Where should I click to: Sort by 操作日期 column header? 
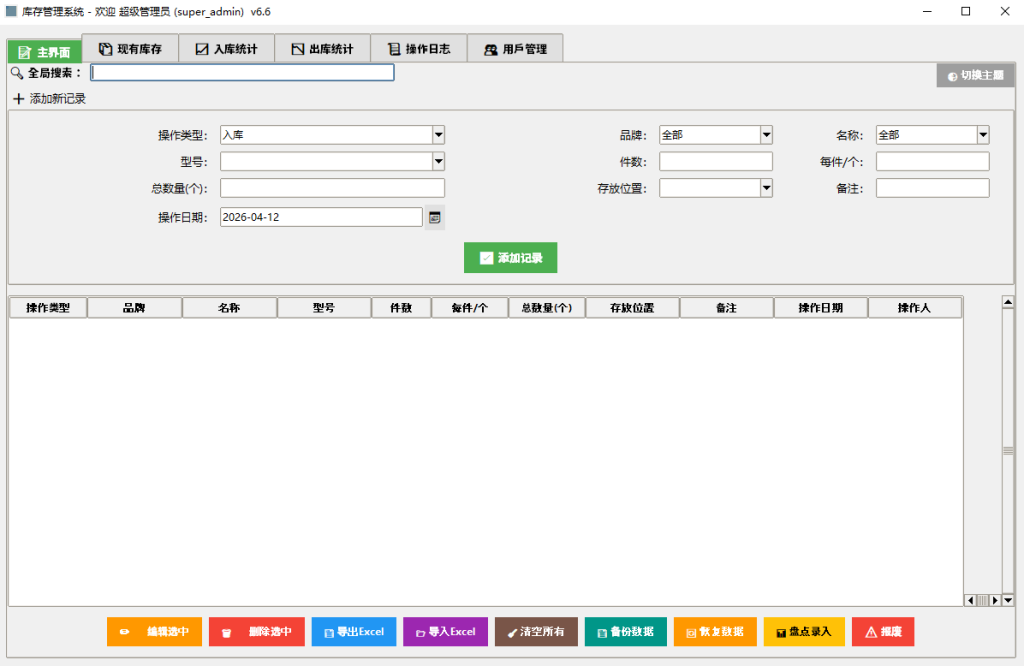pos(821,308)
